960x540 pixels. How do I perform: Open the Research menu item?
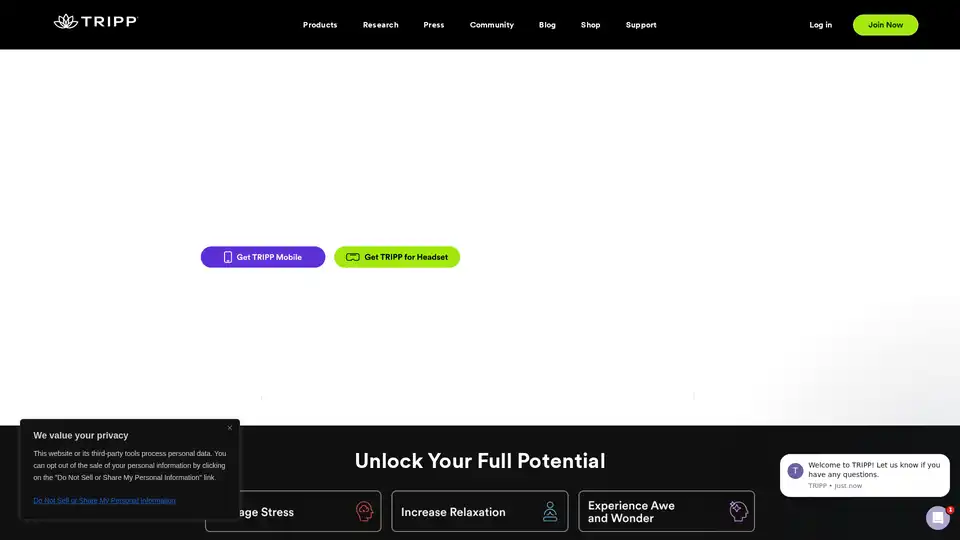tap(380, 25)
